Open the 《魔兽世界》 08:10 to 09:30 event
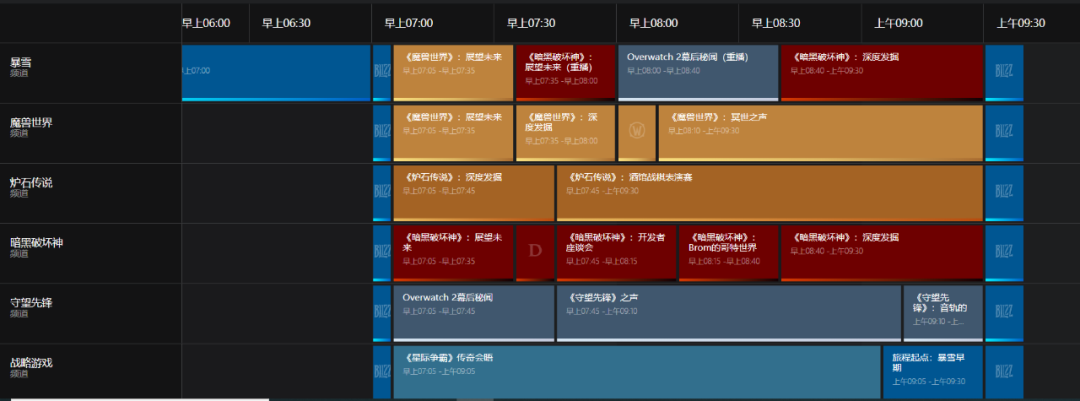Viewport: 1080px width, 401px height. coord(820,133)
